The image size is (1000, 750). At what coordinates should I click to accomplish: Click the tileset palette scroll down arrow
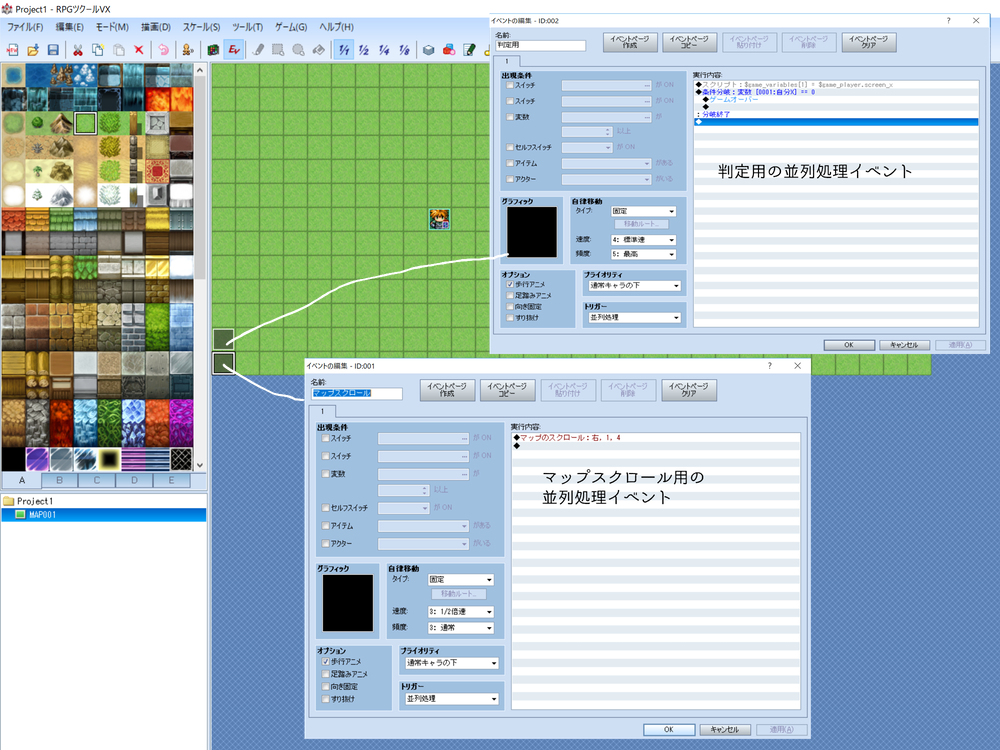click(200, 465)
